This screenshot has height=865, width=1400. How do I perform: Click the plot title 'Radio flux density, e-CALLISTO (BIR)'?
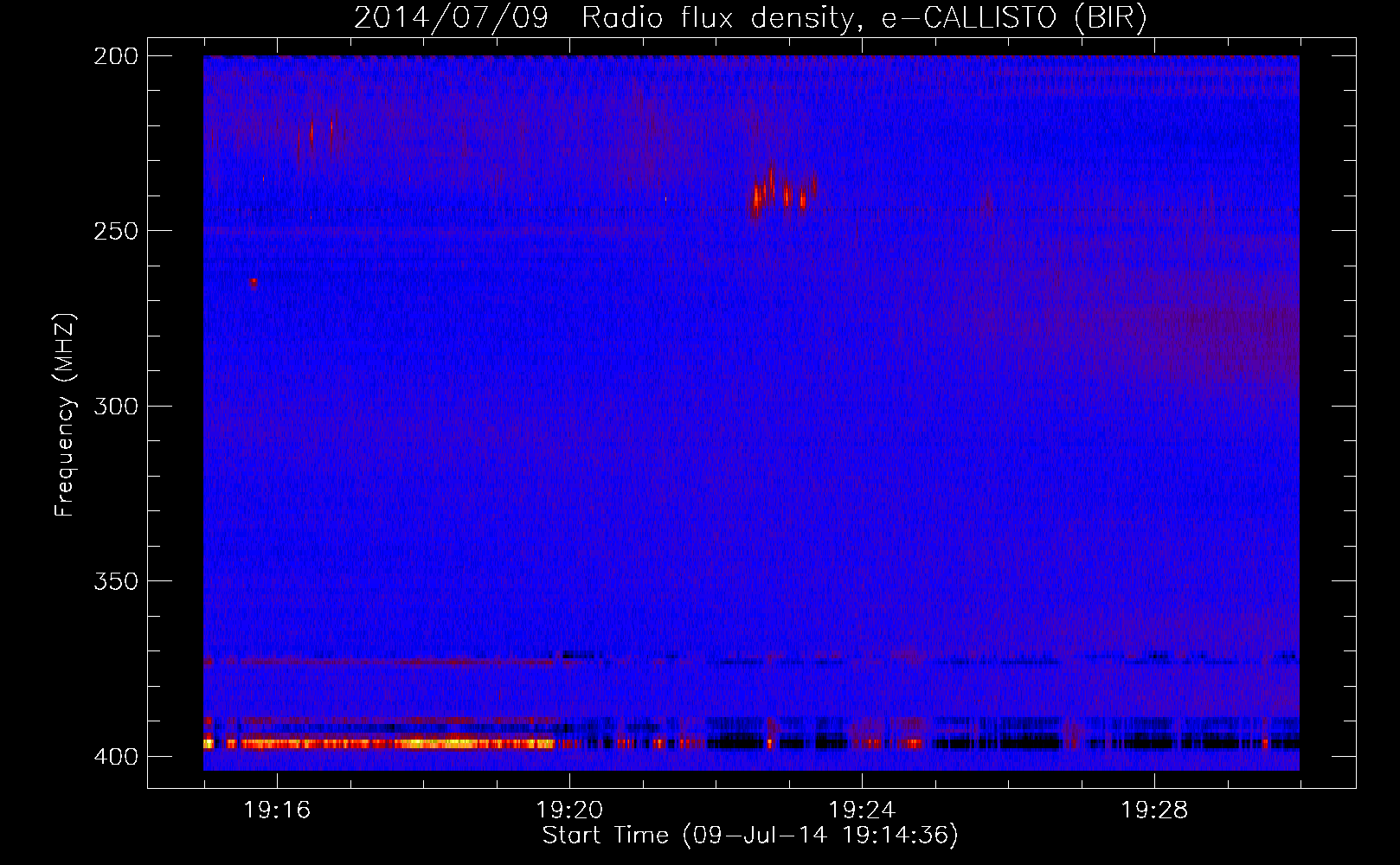[864, 17]
